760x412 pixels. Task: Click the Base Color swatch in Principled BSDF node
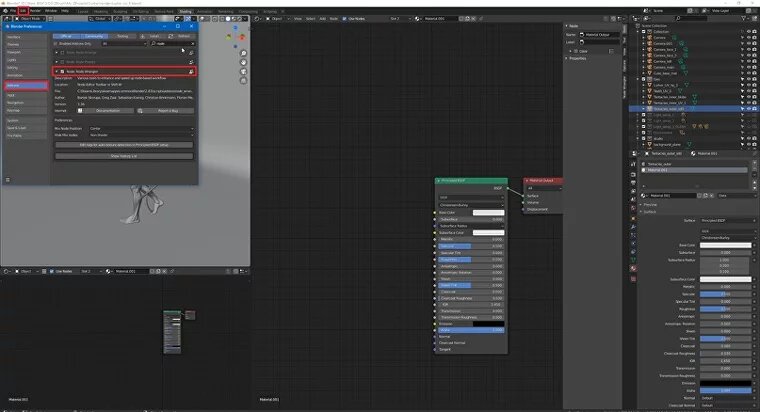[x=489, y=212]
